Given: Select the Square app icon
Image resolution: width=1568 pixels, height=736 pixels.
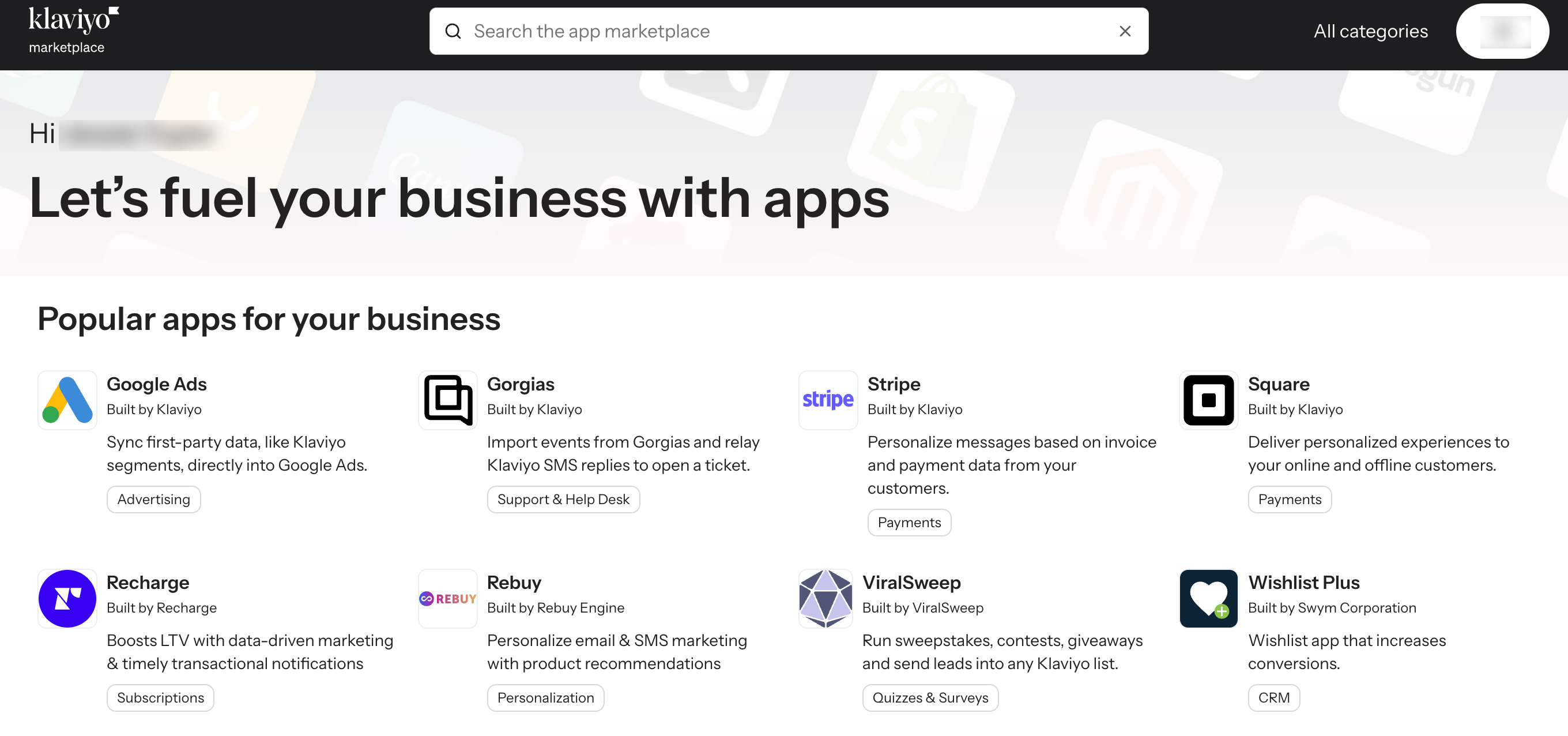Looking at the screenshot, I should click(x=1208, y=400).
